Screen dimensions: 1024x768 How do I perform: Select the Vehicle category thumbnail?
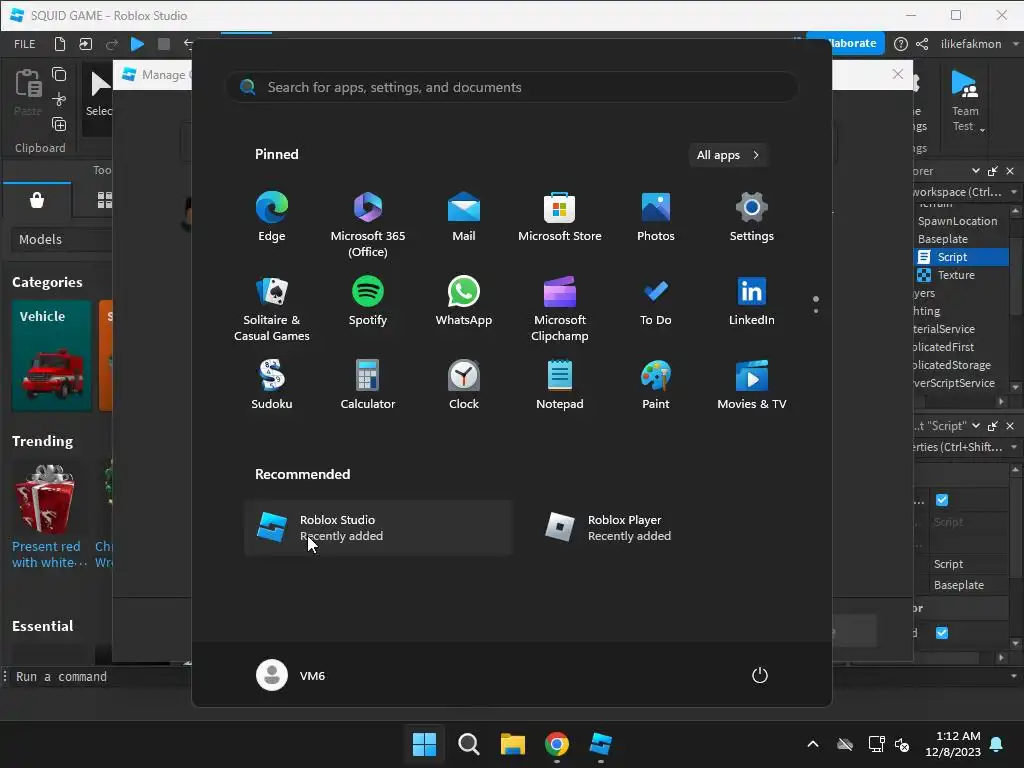tap(51, 355)
